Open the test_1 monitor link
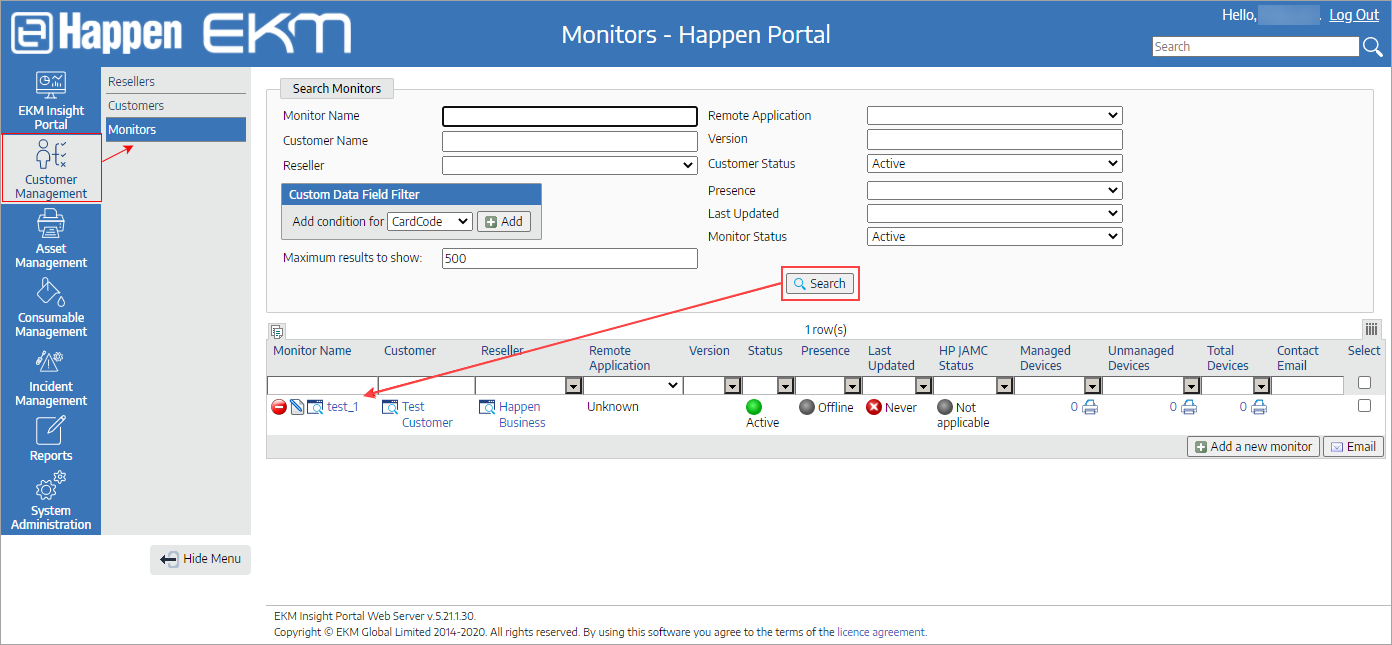The width and height of the screenshot is (1392, 645). coord(343,407)
